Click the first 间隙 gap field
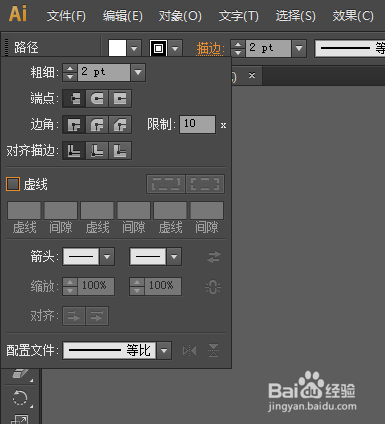Image resolution: width=385 pixels, height=424 pixels. click(x=61, y=210)
